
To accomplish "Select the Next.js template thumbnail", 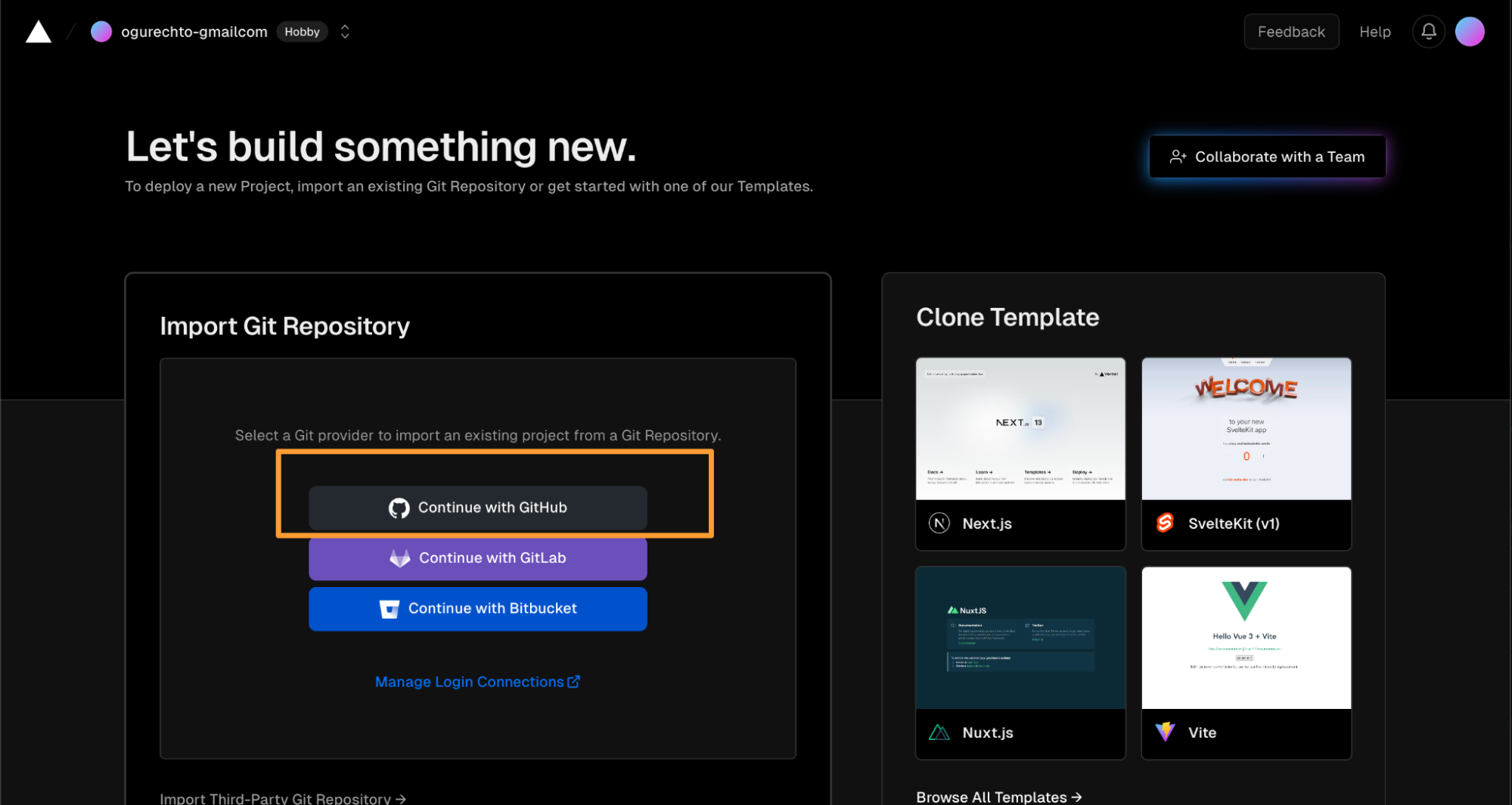I will tap(1020, 428).
